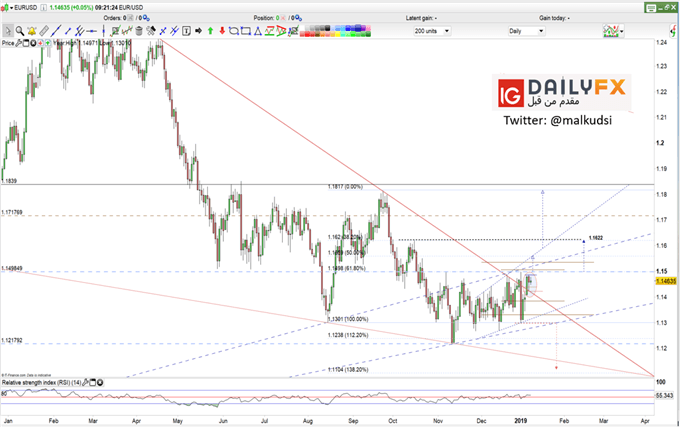680x427 pixels.
Task: Click the 1.1839 horizontal line label
Action: 9,181
